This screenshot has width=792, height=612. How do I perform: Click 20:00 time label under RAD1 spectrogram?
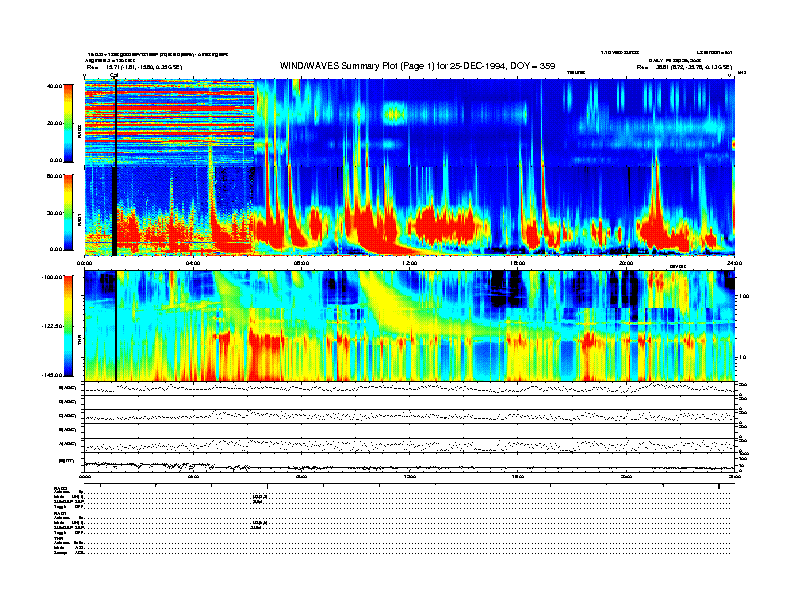(x=626, y=263)
